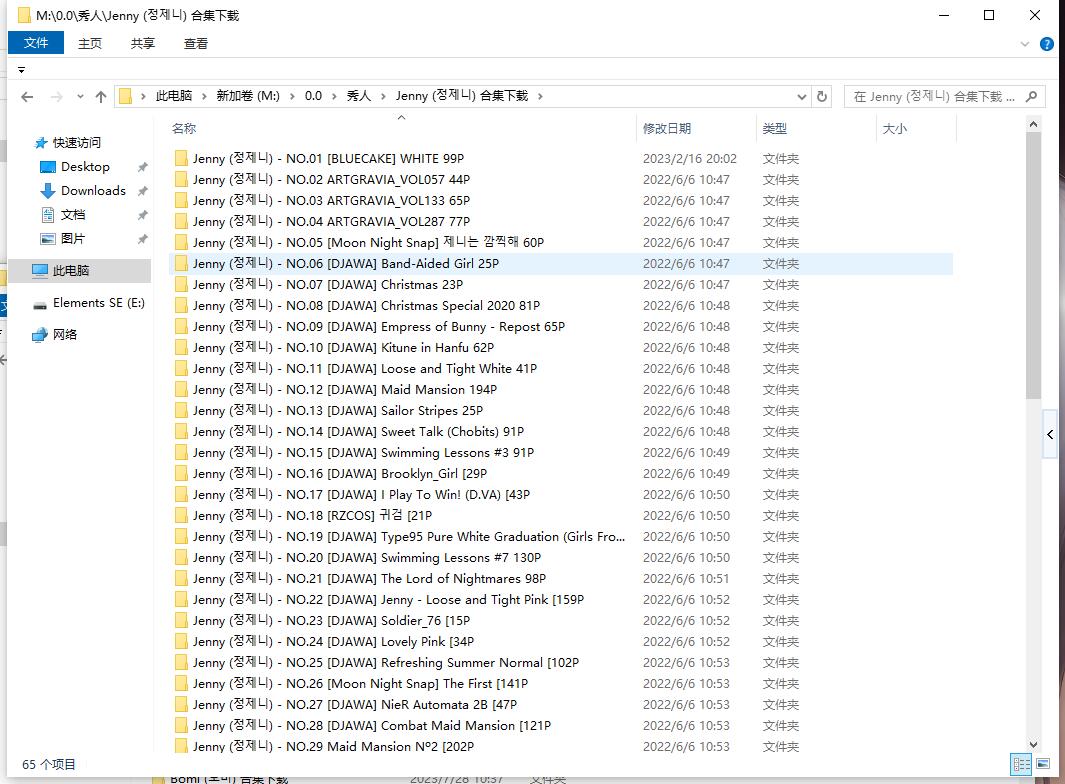The width and height of the screenshot is (1065, 784).
Task: Click folder icon of NO.29 Maid Mansion N°2
Action: (181, 746)
